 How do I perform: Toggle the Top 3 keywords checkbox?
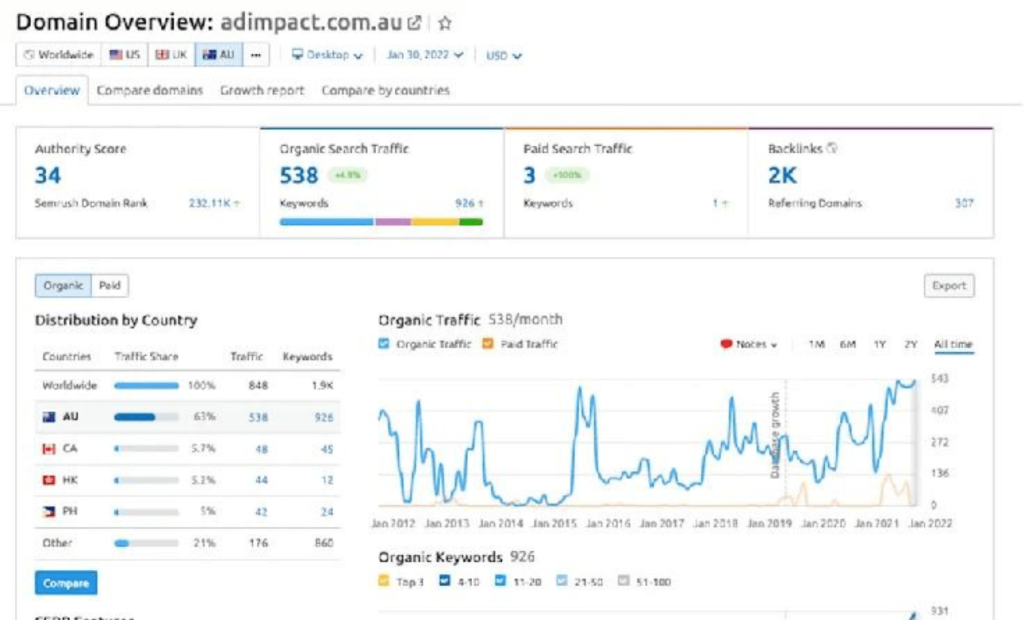tap(385, 580)
